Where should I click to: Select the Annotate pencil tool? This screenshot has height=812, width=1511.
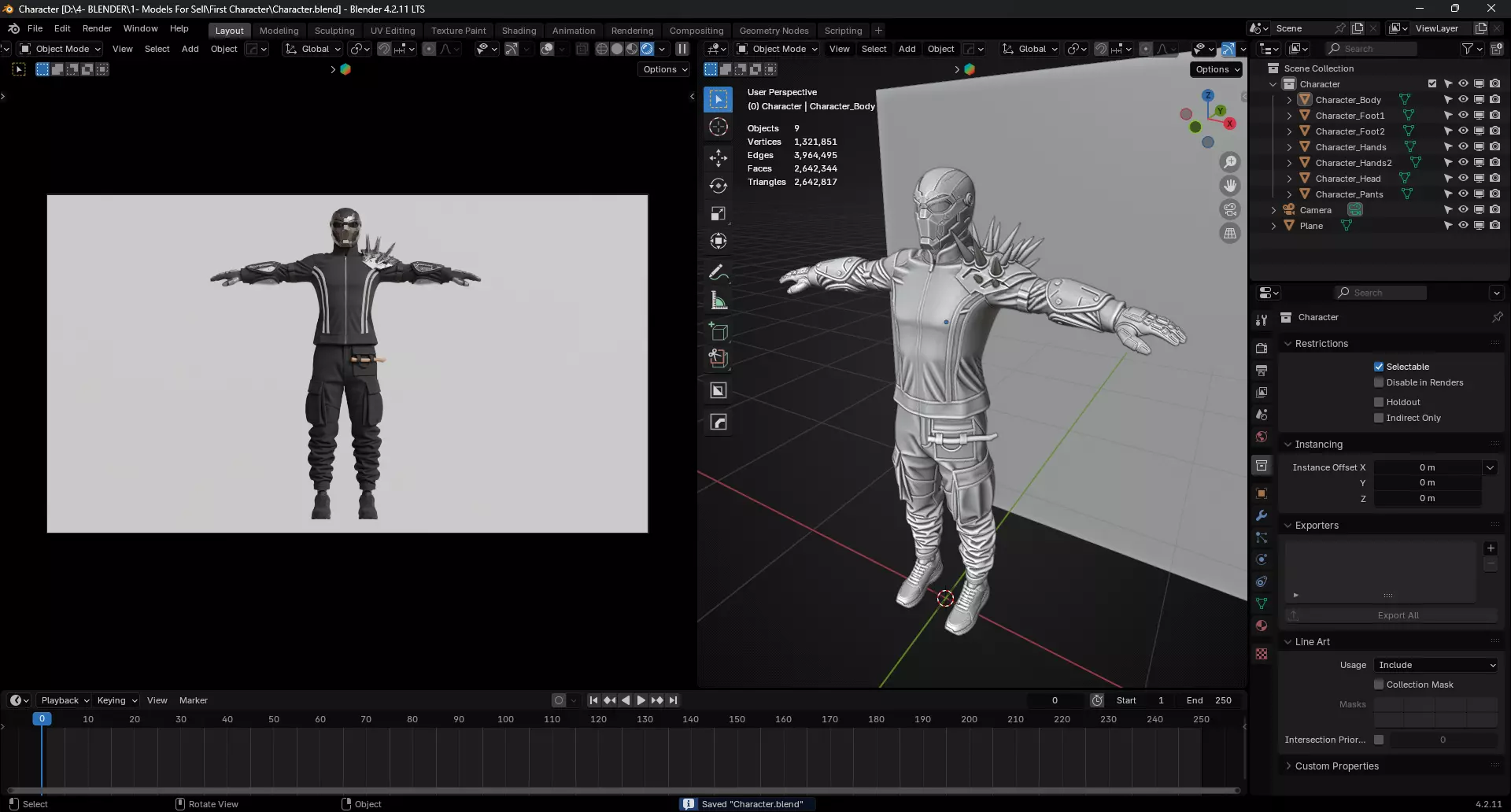[x=719, y=272]
